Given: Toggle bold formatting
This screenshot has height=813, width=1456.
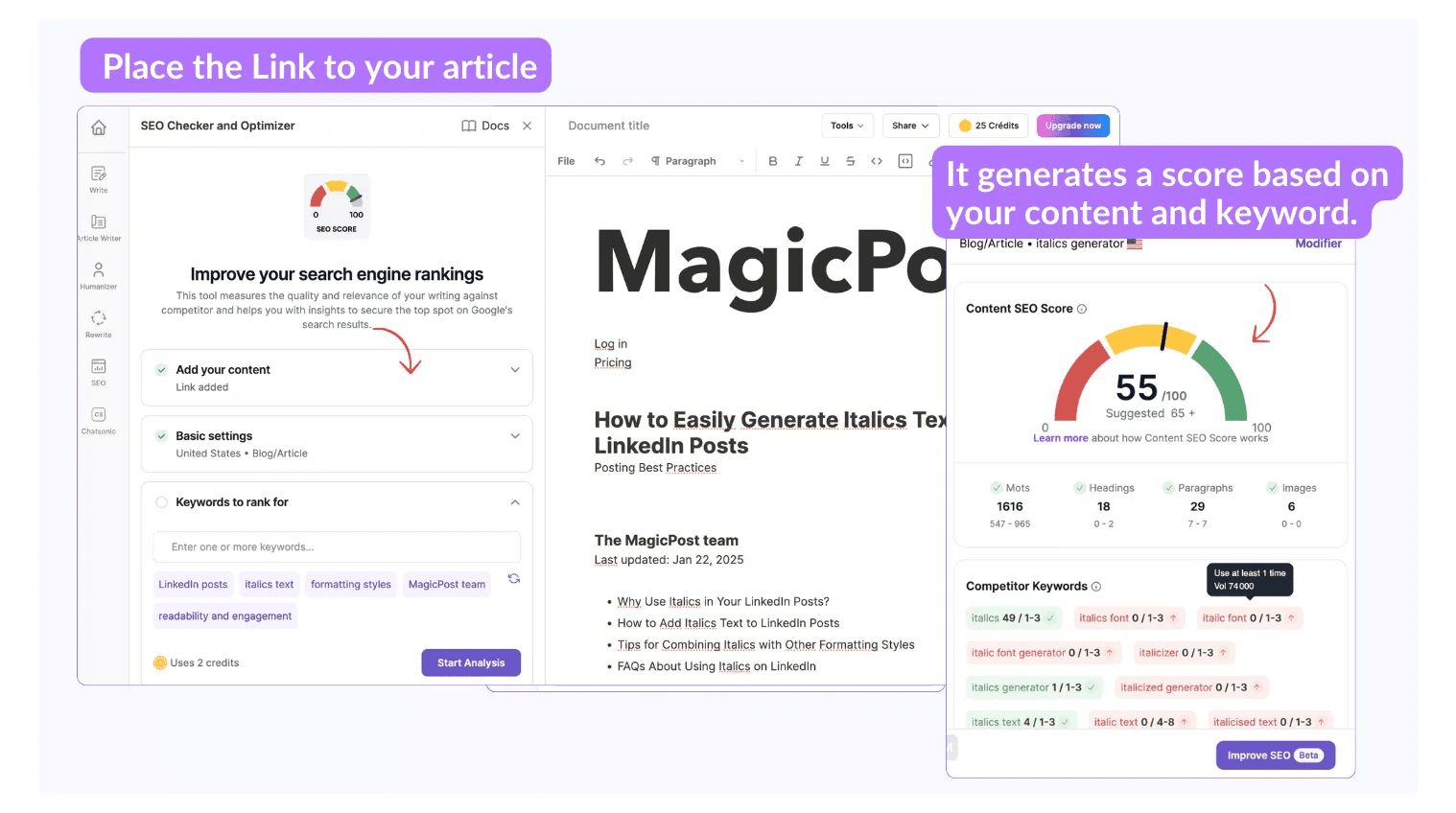Looking at the screenshot, I should pyautogui.click(x=773, y=161).
